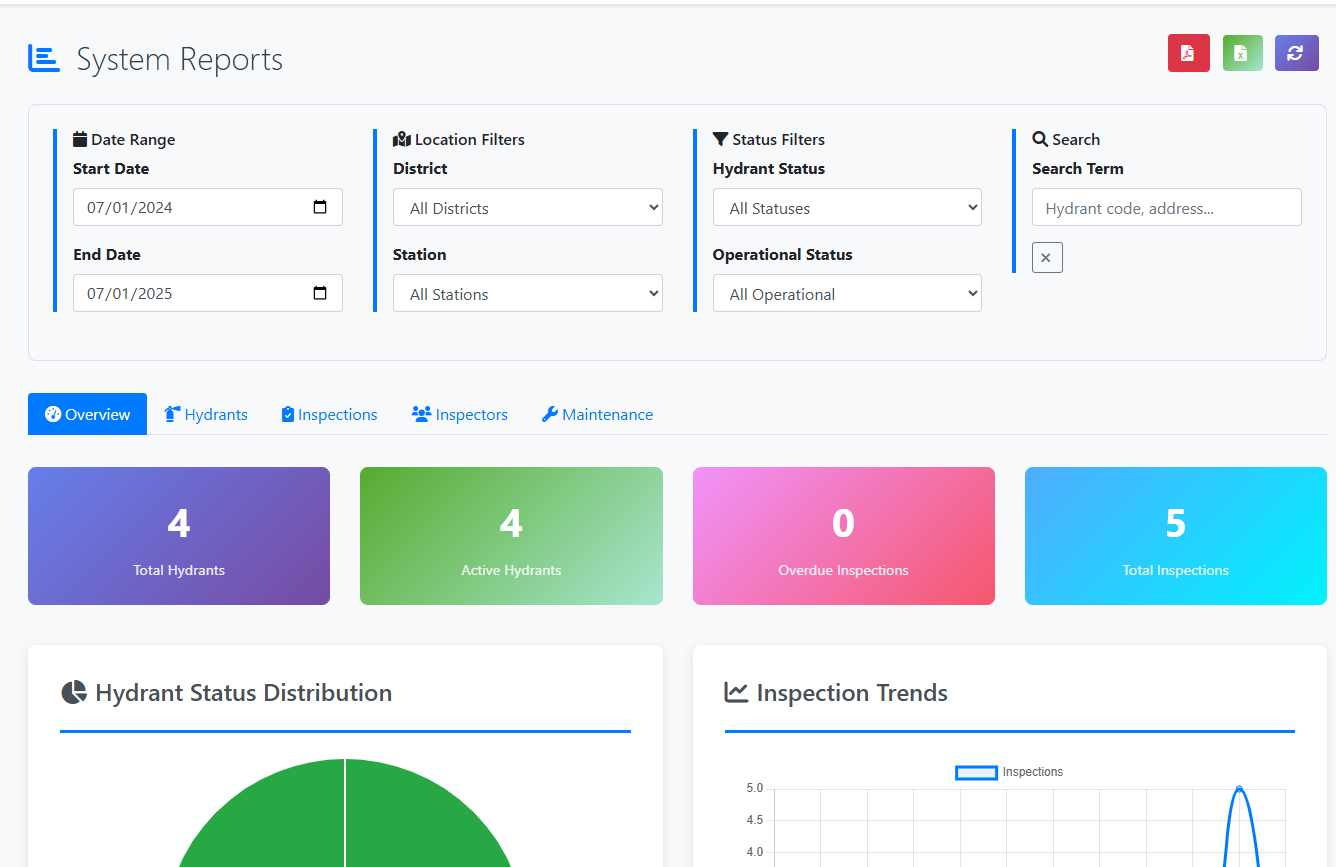The width and height of the screenshot is (1336, 867).
Task: Open calendar picker icon for End Date
Action: (x=320, y=293)
